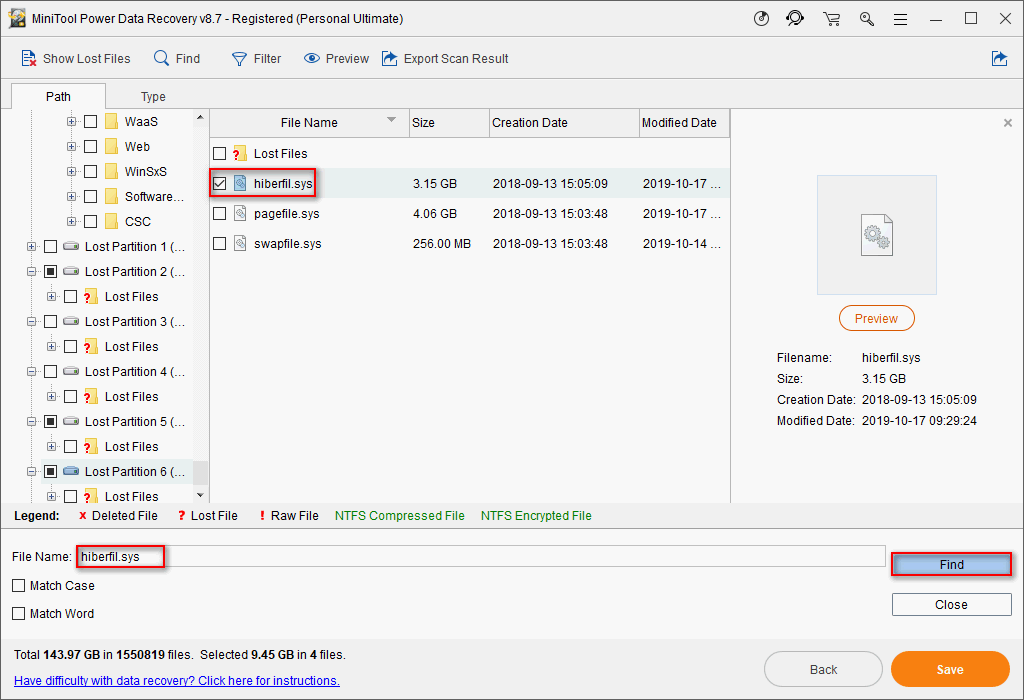Click the File Name column sort arrow
1024x700 pixels.
point(391,119)
